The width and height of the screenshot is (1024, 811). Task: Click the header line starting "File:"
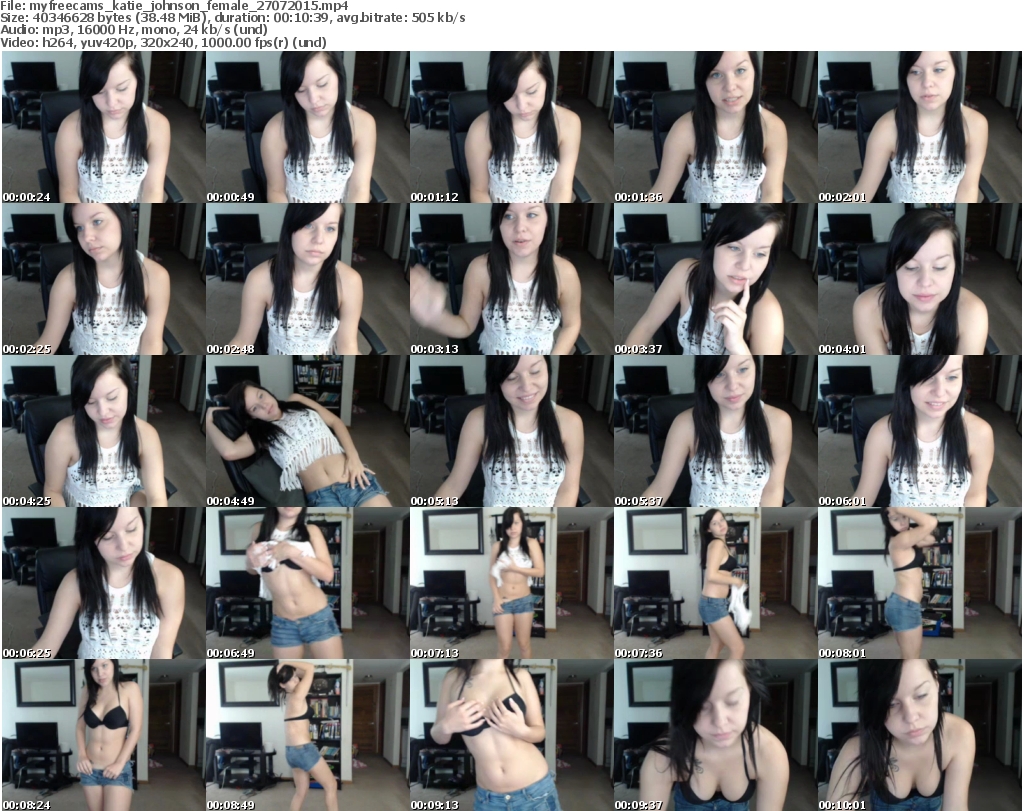click(x=174, y=6)
